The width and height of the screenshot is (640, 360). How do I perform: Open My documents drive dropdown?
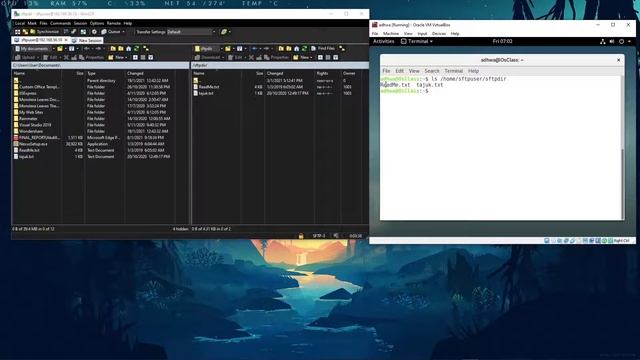(x=34, y=49)
